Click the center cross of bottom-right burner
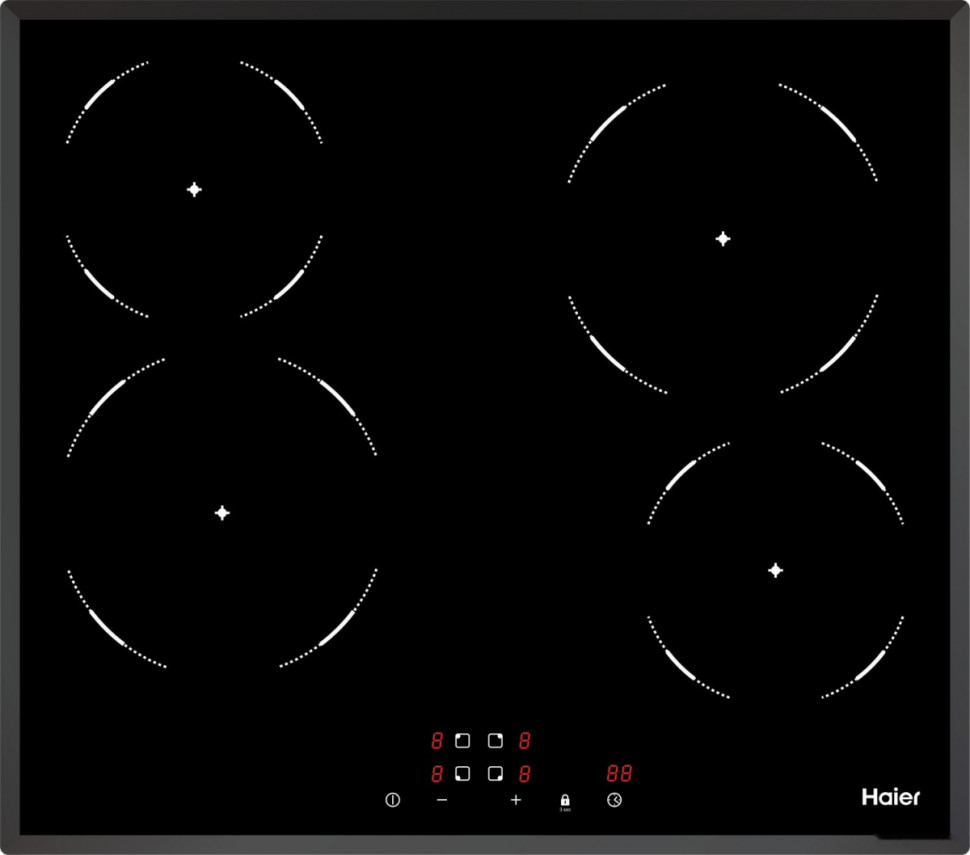Screen dimensions: 970x855 tap(775, 569)
